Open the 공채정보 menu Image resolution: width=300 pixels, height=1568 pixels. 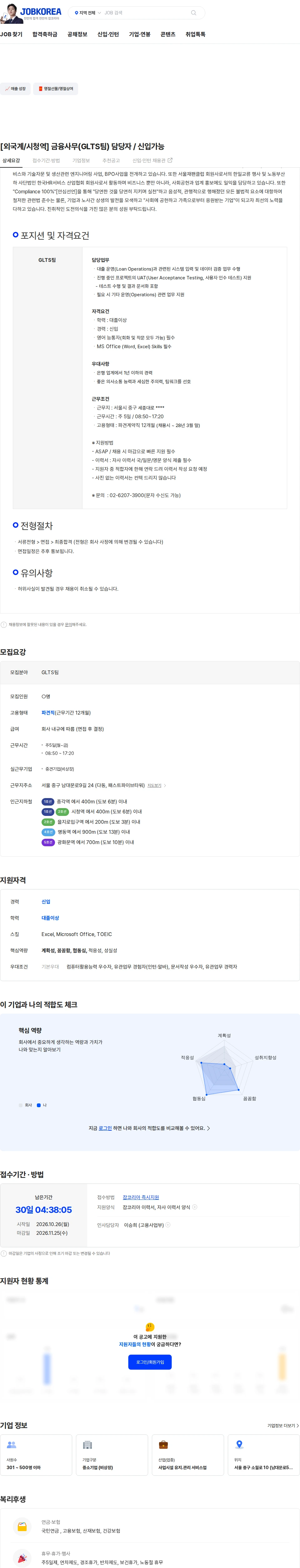tap(77, 35)
